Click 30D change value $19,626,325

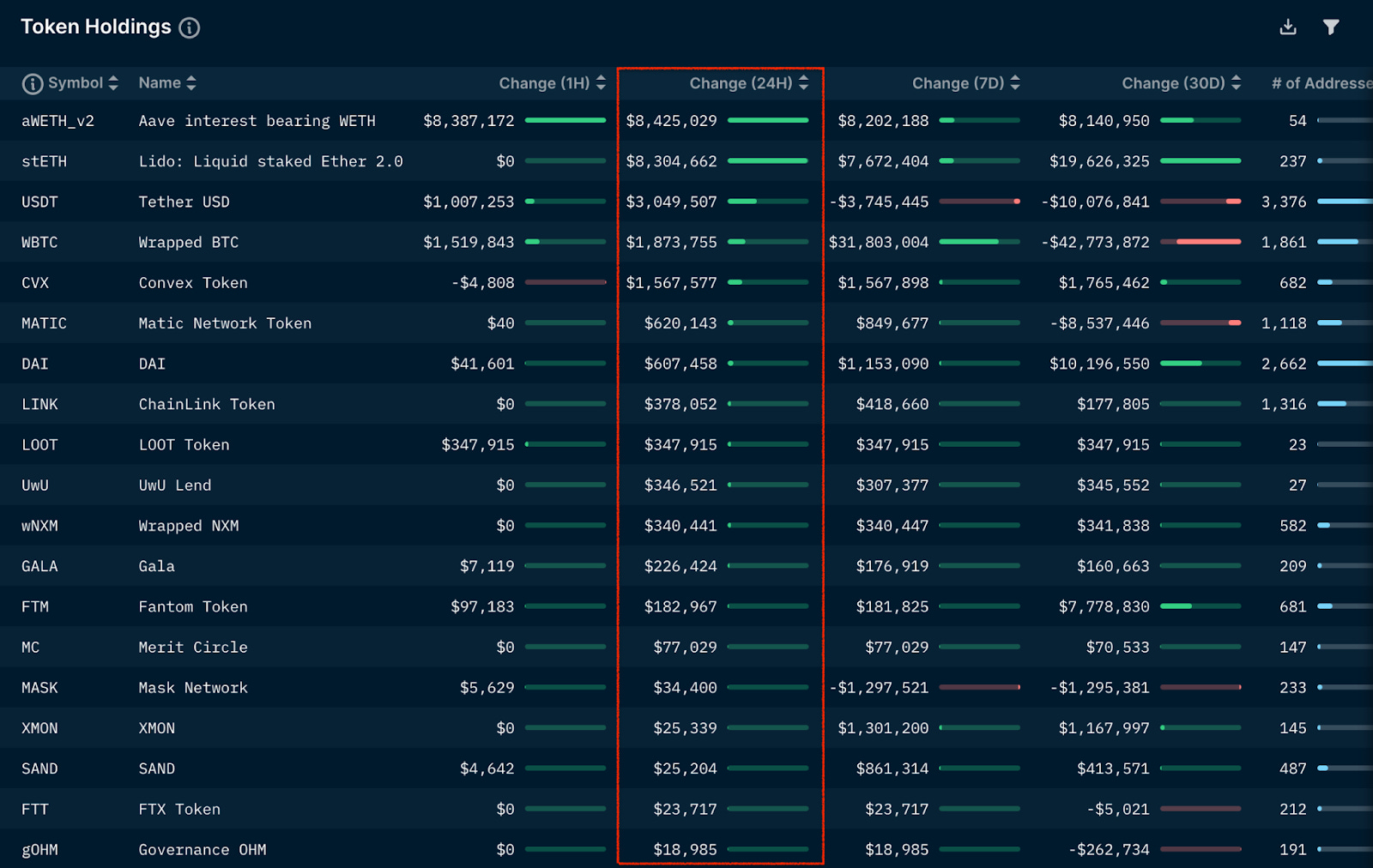[x=1099, y=161]
